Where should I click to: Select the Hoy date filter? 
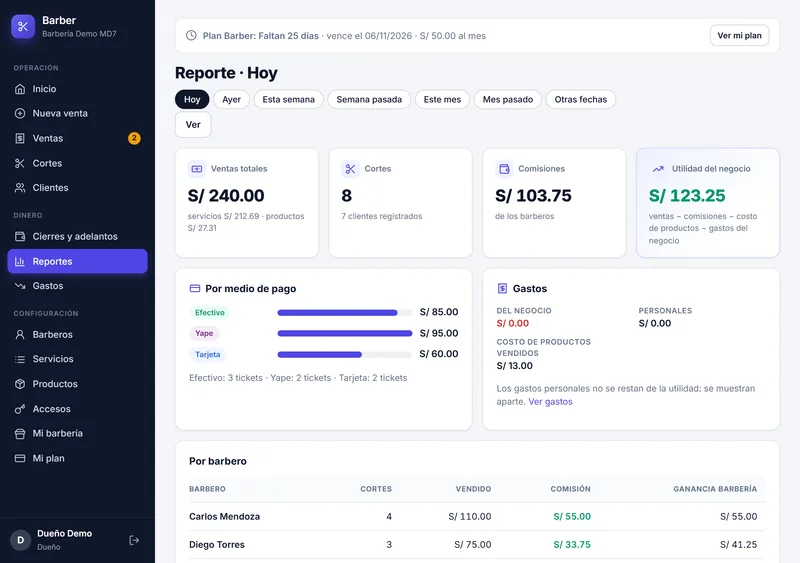click(192, 100)
